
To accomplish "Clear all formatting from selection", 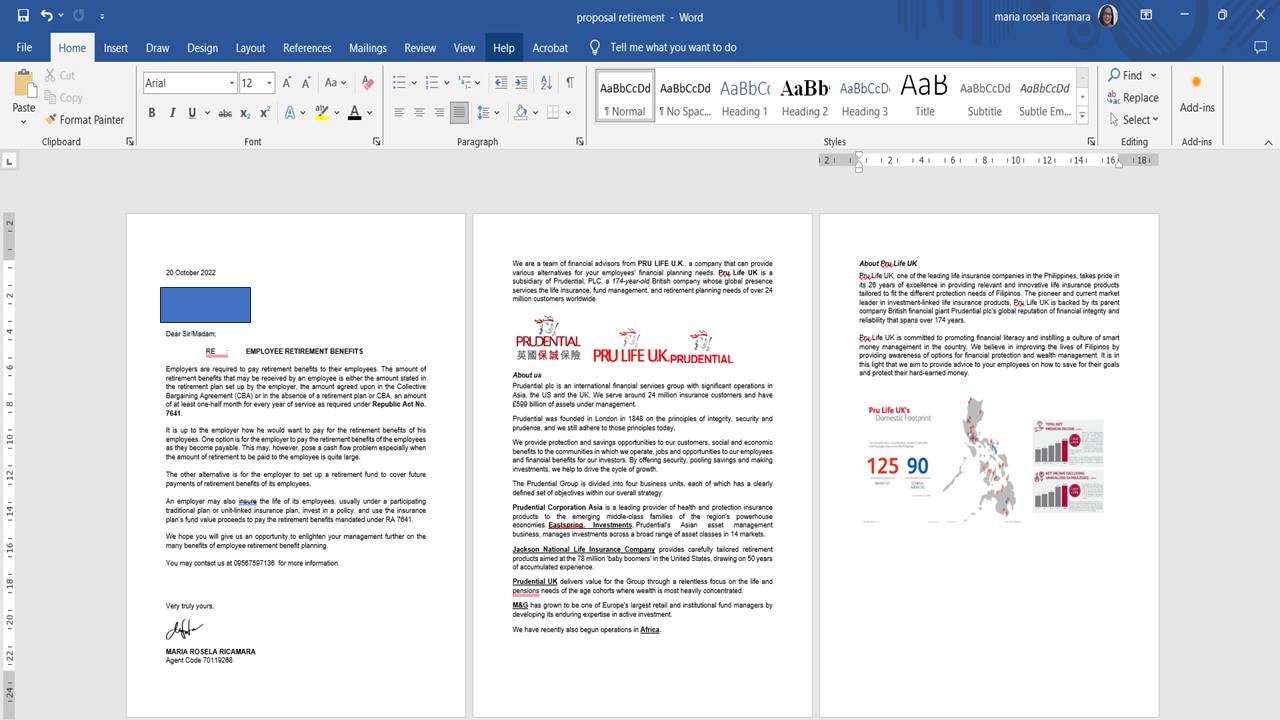I will [367, 83].
